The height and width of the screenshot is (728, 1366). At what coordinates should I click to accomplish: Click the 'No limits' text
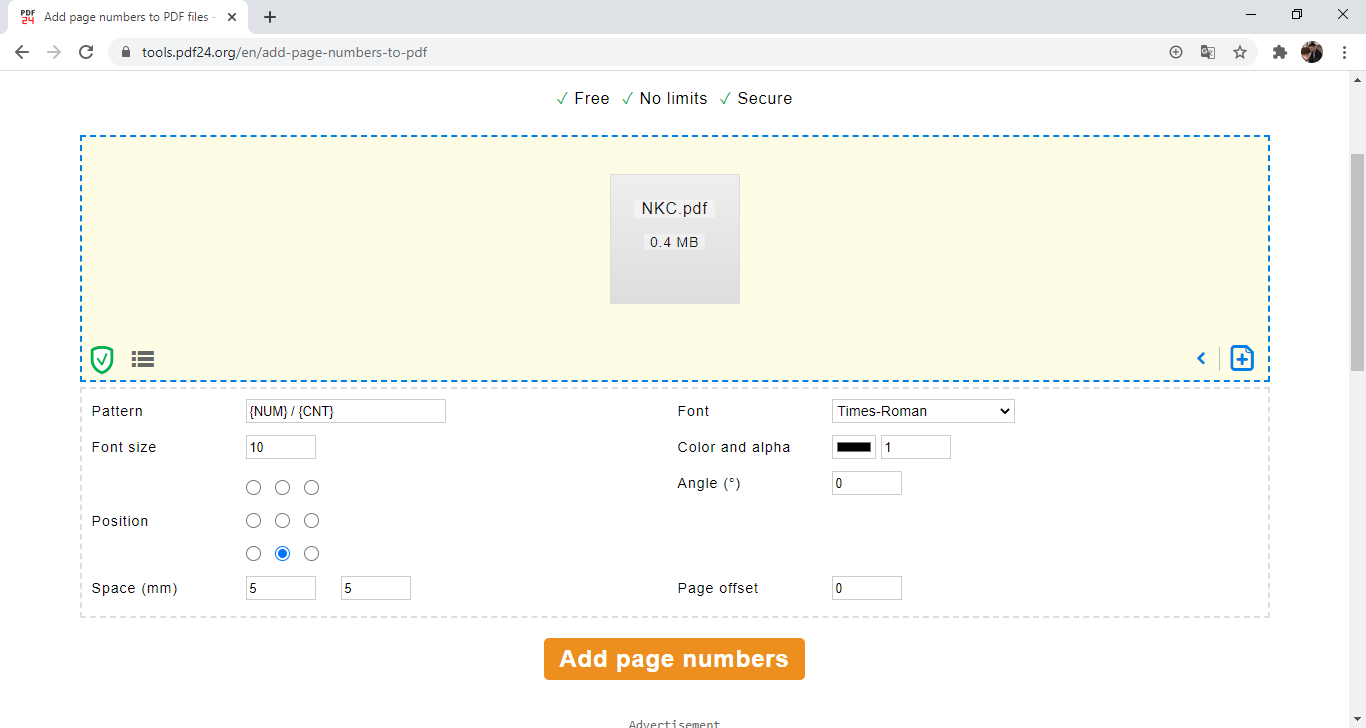coord(673,98)
